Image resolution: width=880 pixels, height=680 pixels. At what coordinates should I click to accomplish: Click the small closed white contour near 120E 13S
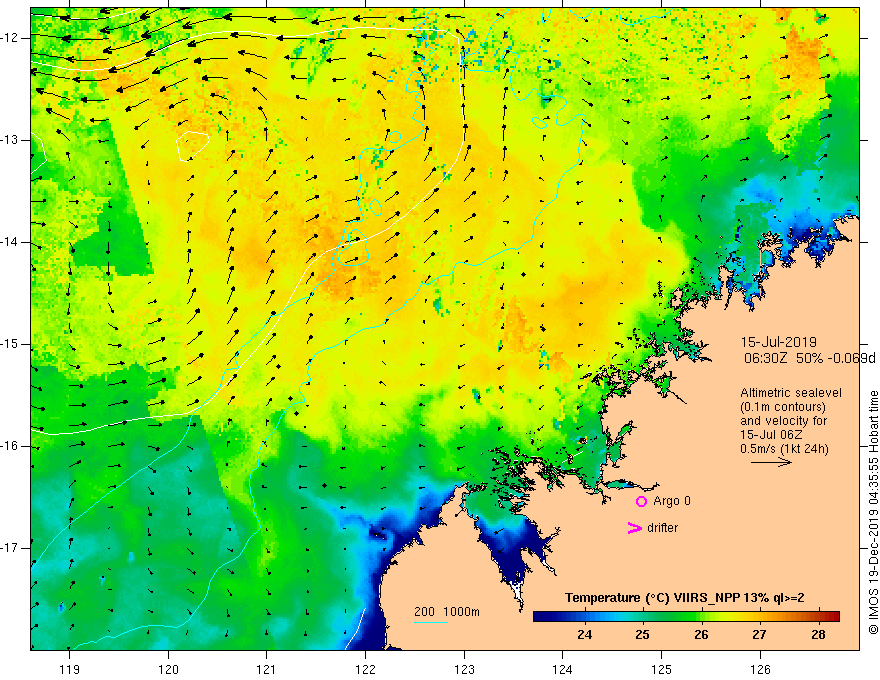pos(193,146)
